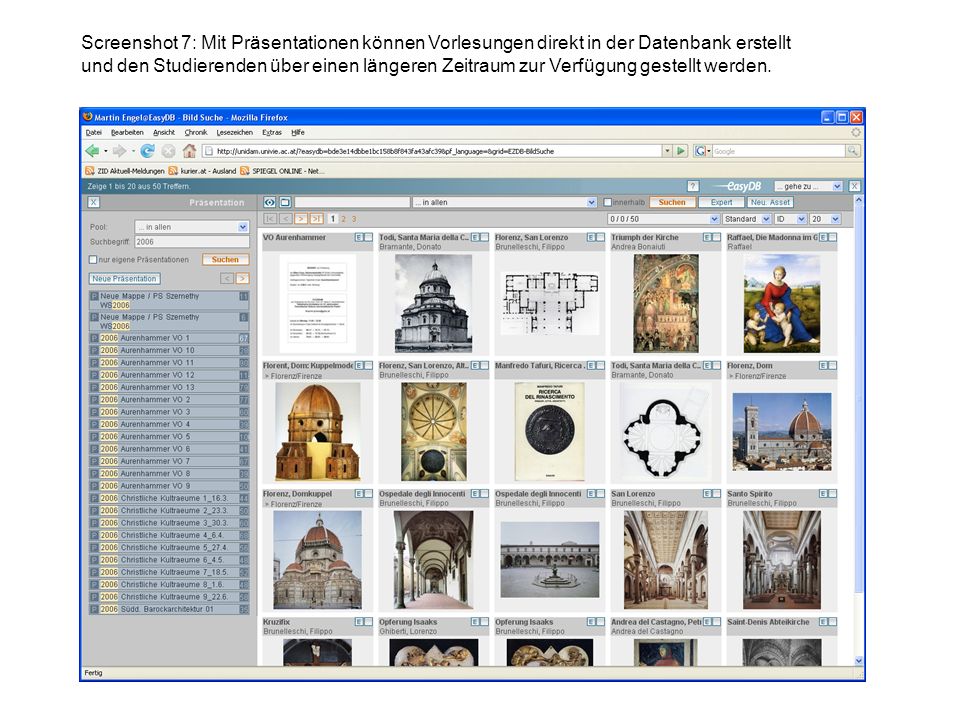The height and width of the screenshot is (720, 960).
Task: Click the Neu: Asset button
Action: (770, 202)
